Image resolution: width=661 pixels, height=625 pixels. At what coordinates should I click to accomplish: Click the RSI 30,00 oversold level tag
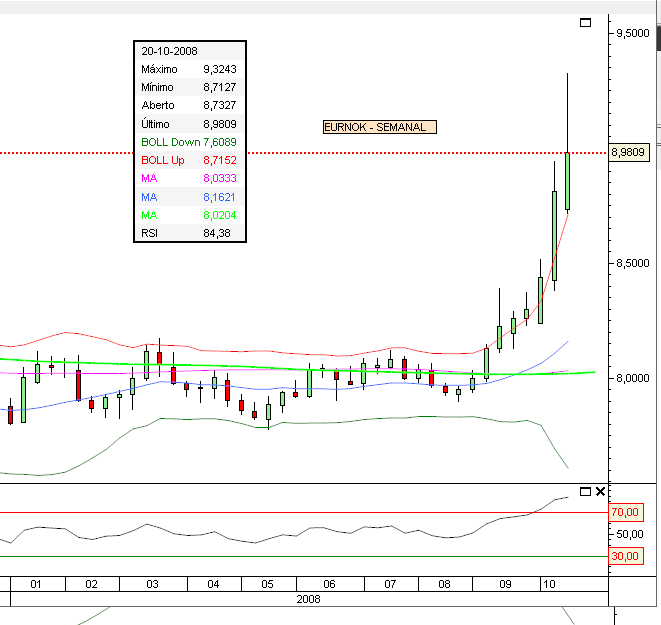(x=626, y=556)
